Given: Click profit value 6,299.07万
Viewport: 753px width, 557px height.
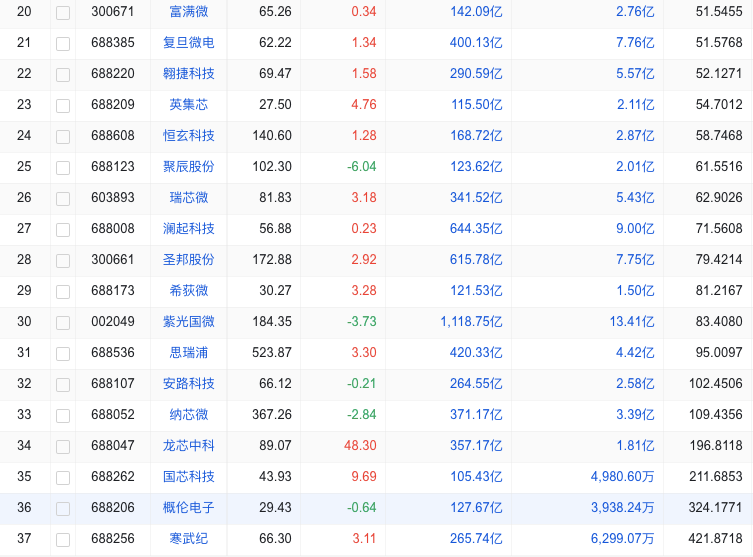Looking at the screenshot, I should [622, 538].
